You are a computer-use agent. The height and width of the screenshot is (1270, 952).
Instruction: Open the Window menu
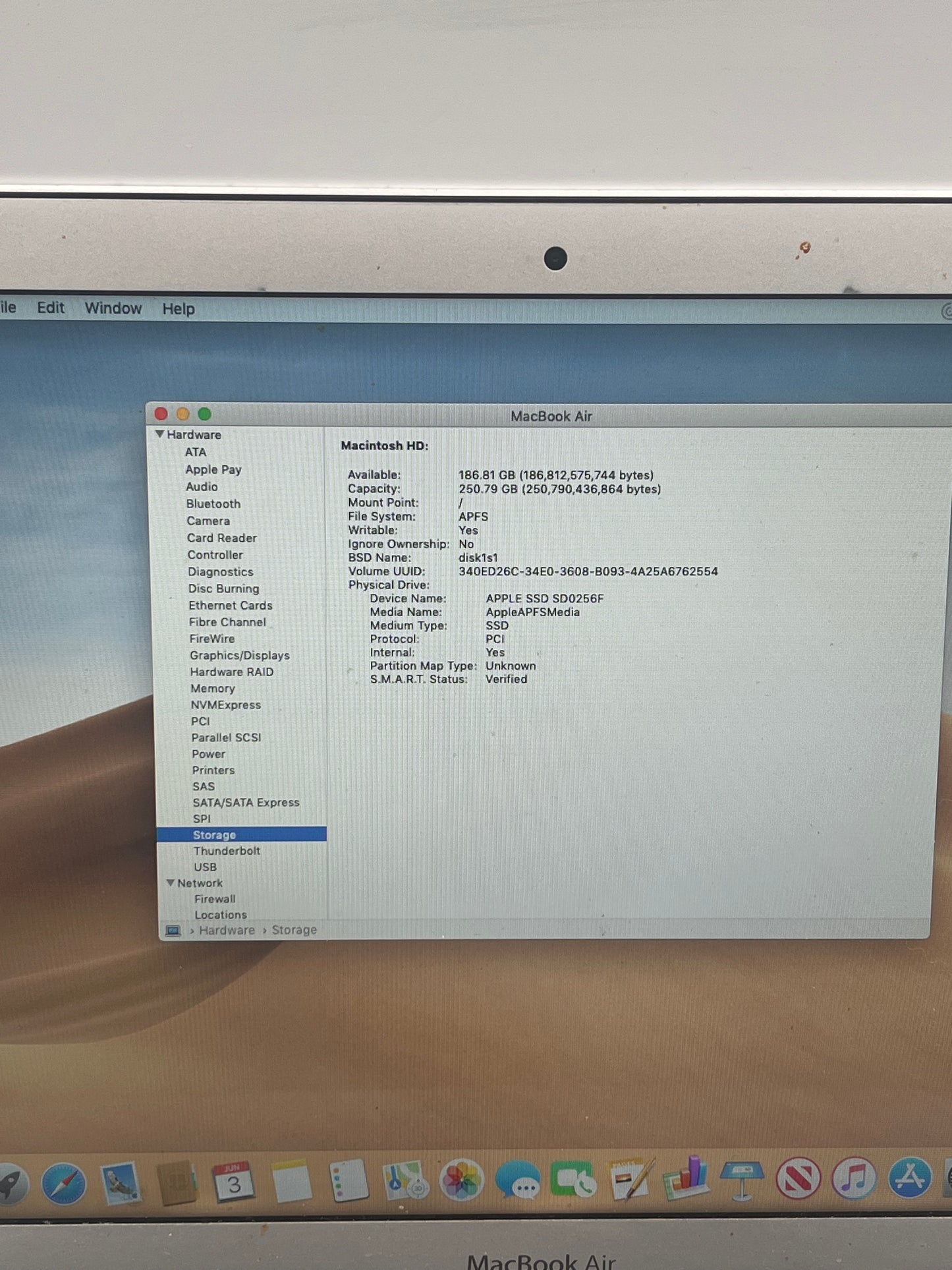[113, 308]
